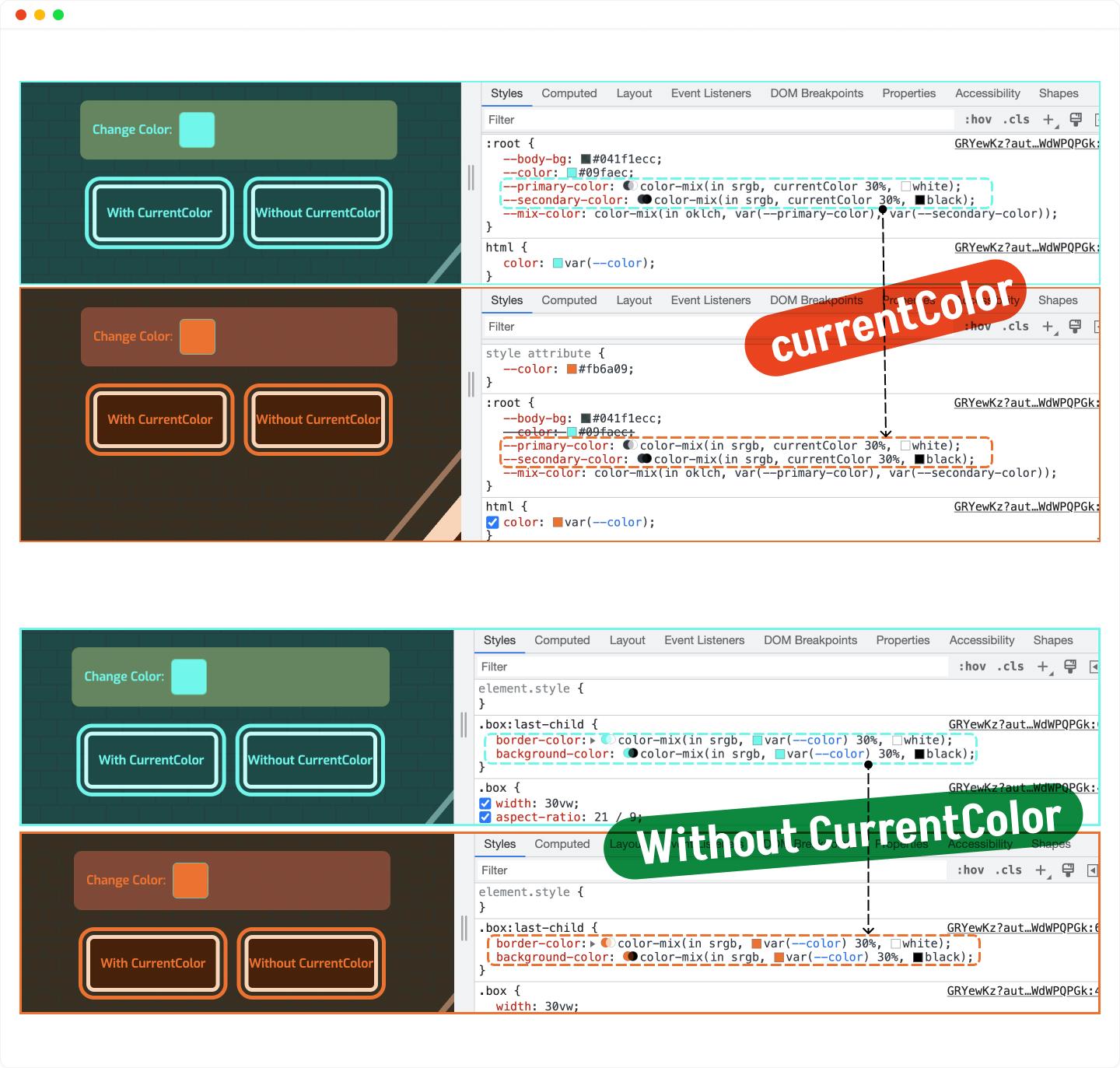Open the DOM Breakpoints tab in third panel
Image resolution: width=1120 pixels, height=1068 pixels.
coord(810,640)
